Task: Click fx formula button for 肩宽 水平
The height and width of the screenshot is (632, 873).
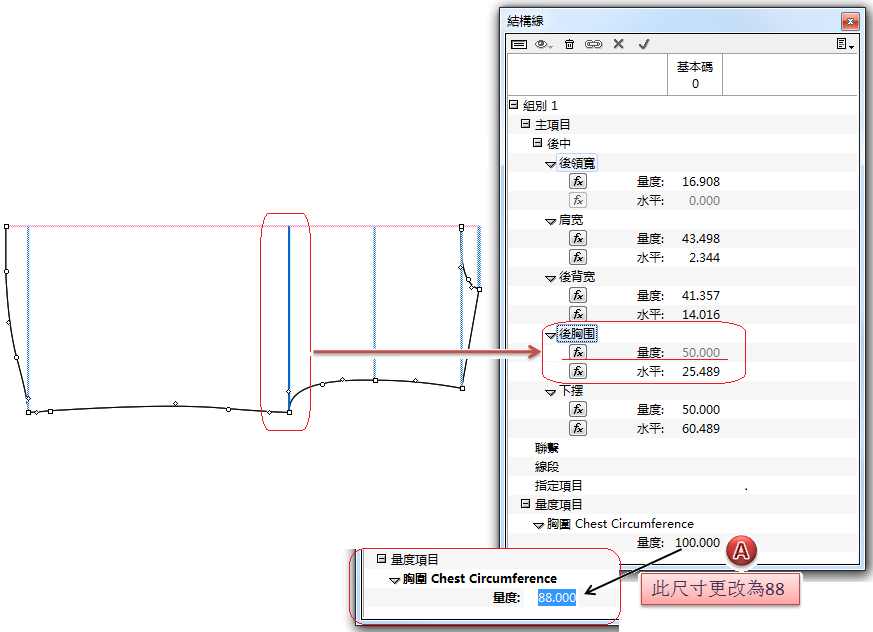Action: tap(578, 257)
